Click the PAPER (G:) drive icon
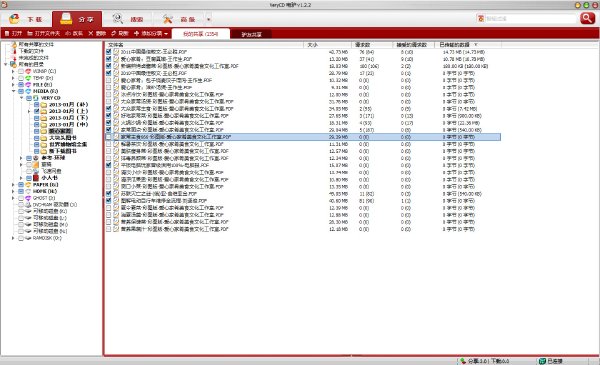 click(28, 185)
